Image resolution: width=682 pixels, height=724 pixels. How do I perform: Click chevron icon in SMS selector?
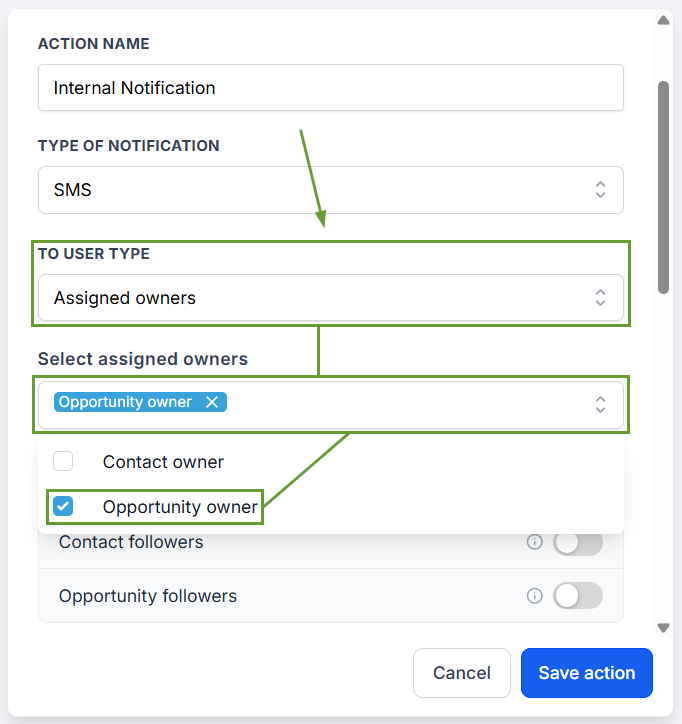click(600, 190)
